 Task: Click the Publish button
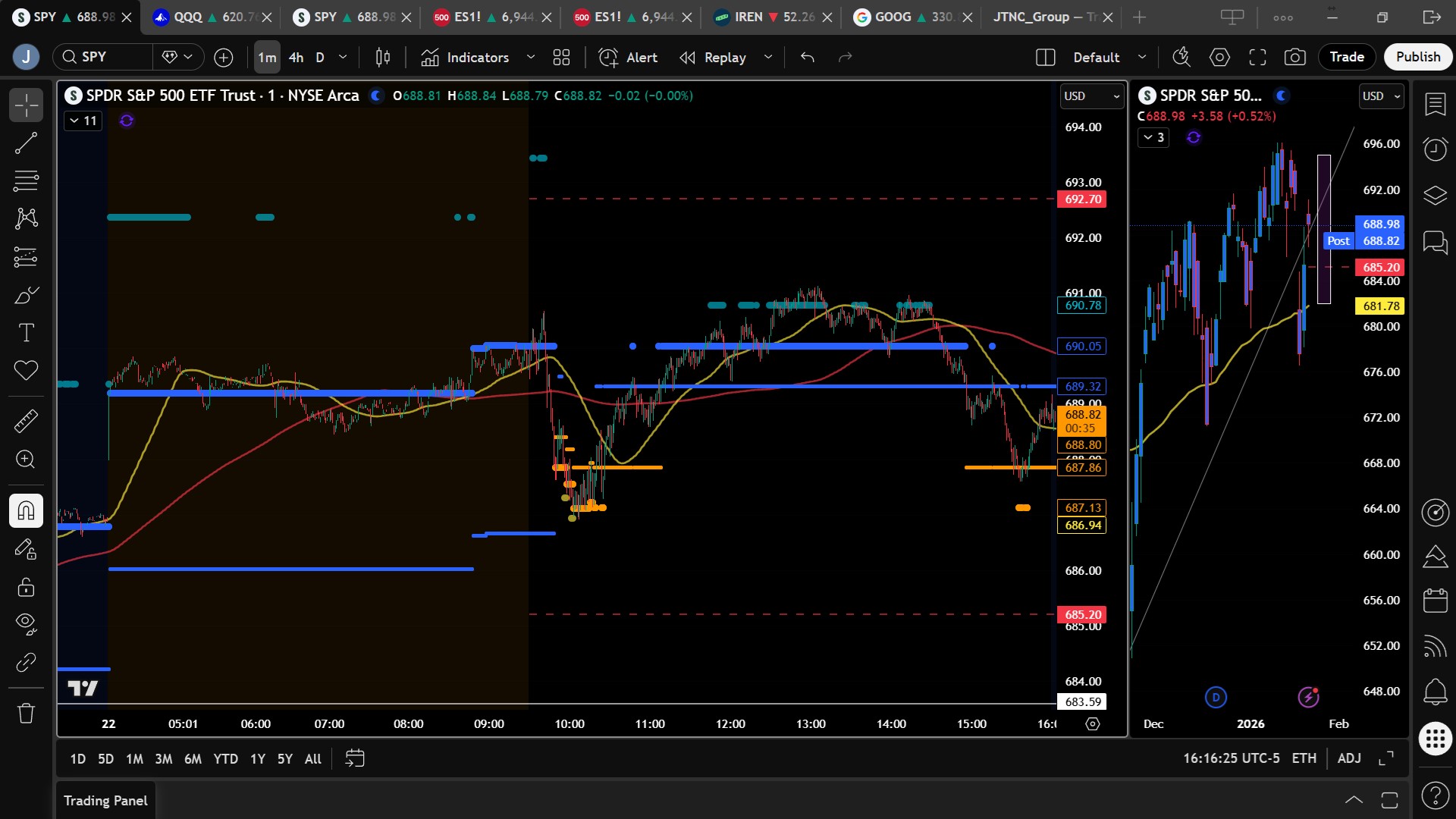(1417, 57)
